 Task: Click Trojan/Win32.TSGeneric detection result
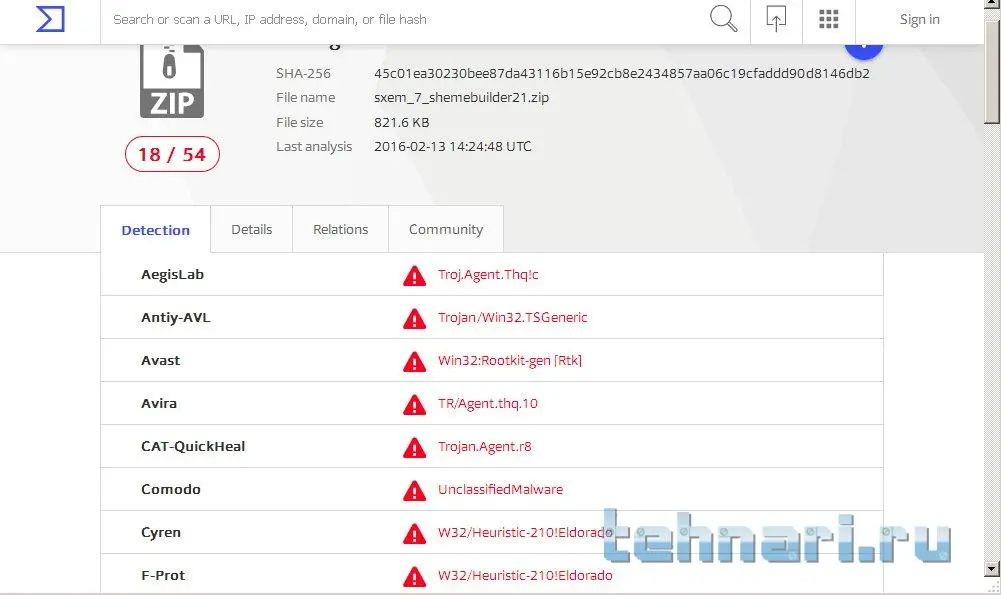[512, 317]
